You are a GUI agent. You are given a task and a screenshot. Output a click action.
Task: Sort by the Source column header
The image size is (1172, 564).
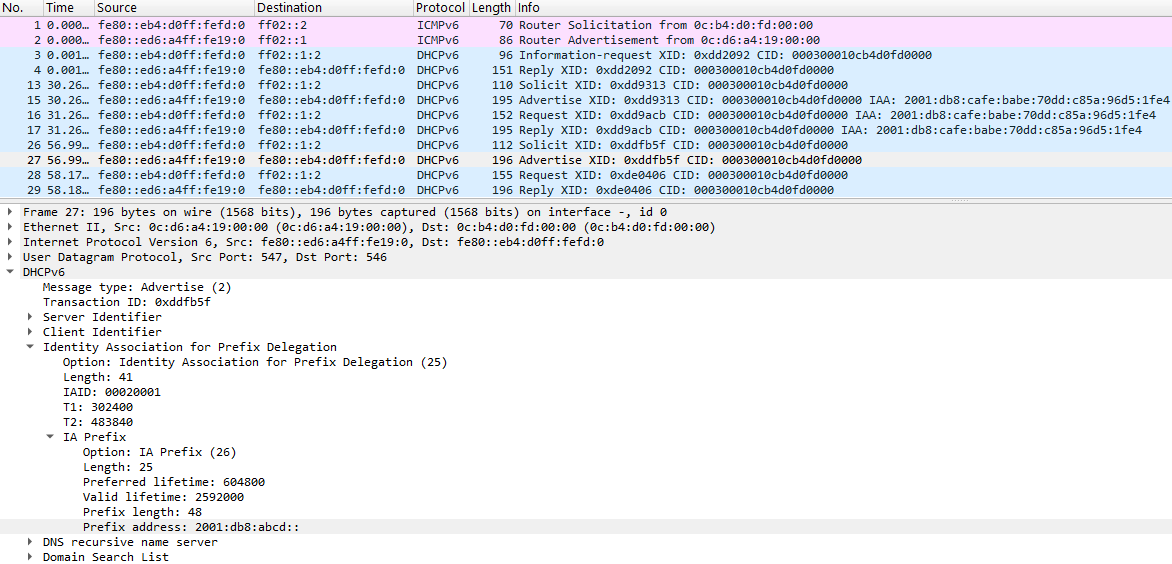[x=175, y=7]
